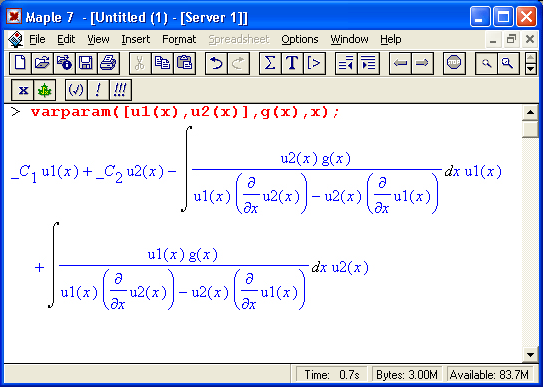Open an existing worksheet file icon
Image resolution: width=543 pixels, height=387 pixels.
pos(42,63)
